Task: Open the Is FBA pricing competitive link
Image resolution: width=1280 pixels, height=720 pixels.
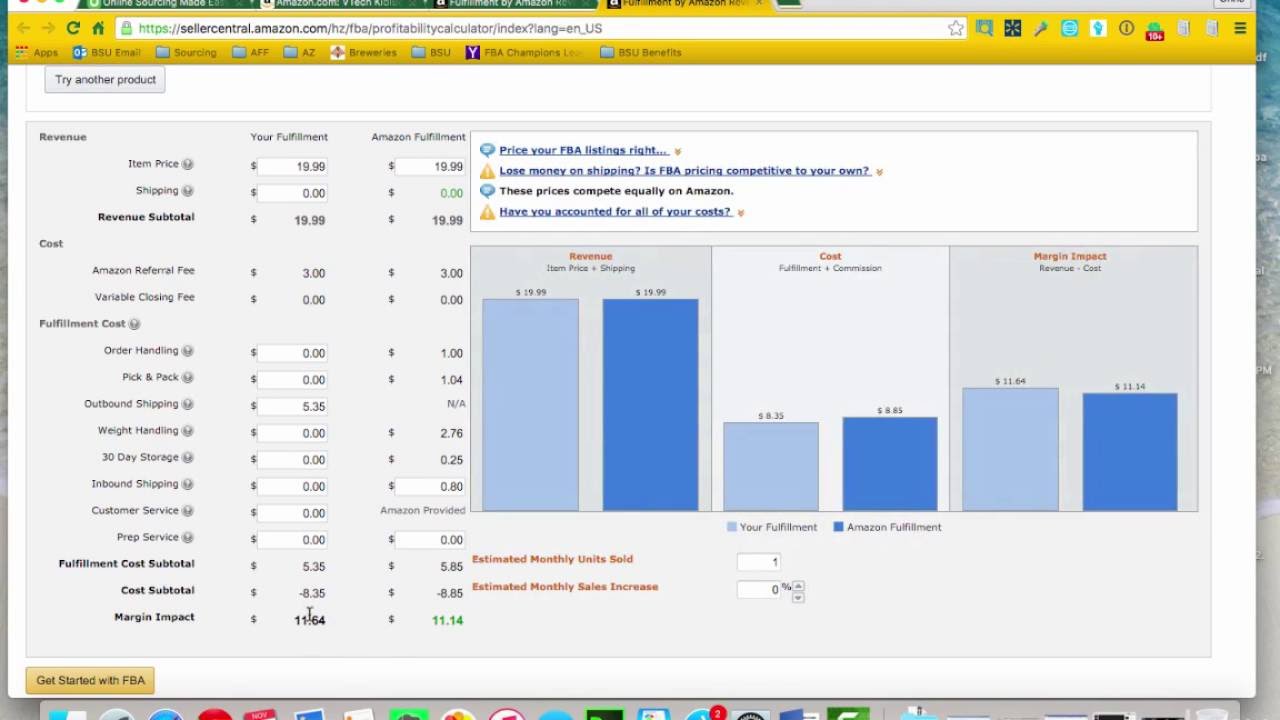Action: (685, 171)
